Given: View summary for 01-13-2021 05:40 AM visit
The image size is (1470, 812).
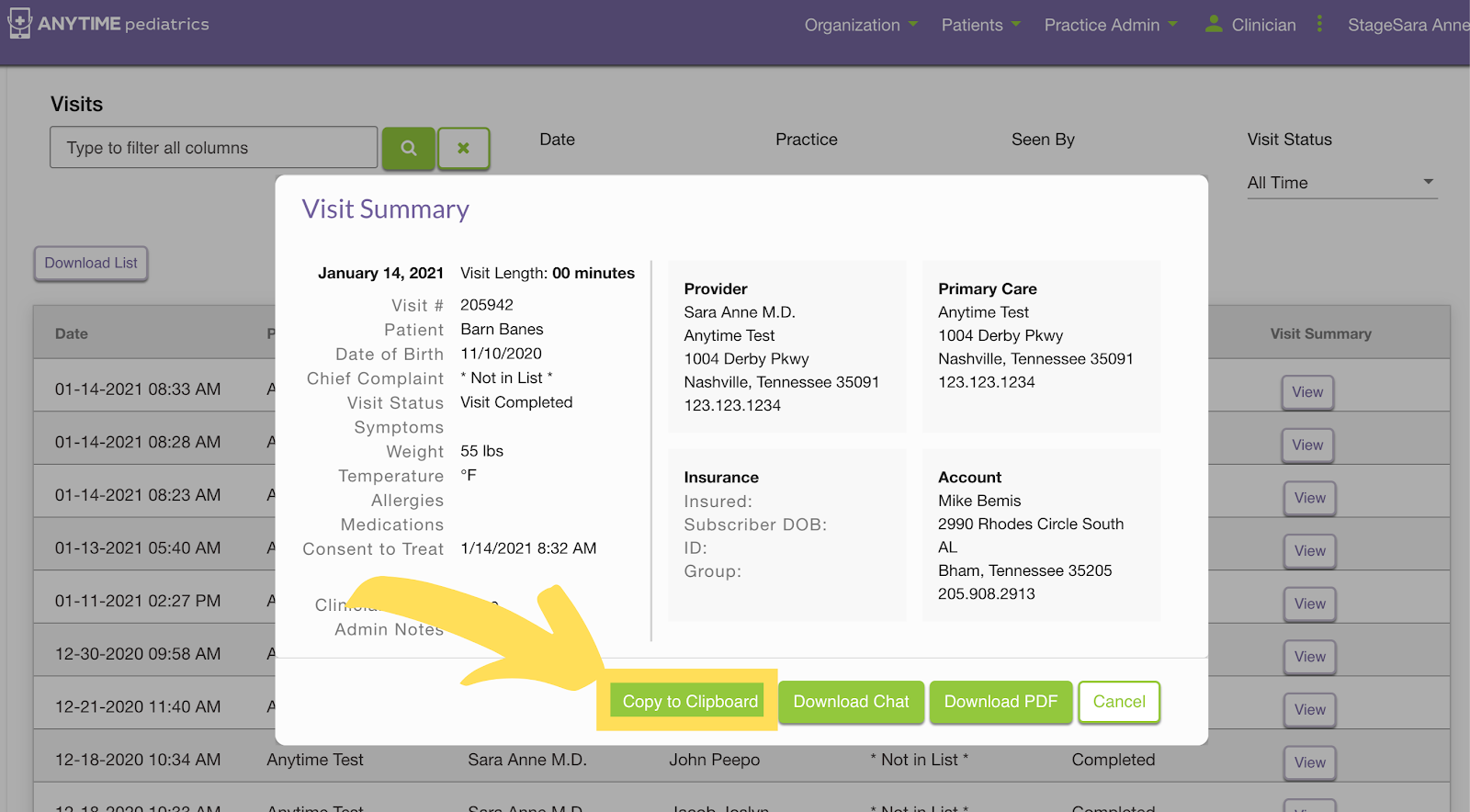Looking at the screenshot, I should click(x=1310, y=551).
